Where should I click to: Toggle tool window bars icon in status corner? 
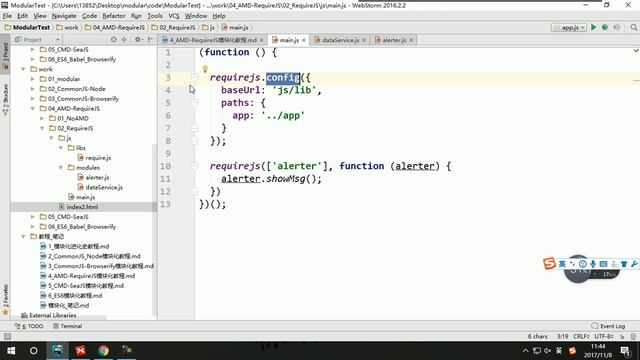point(7,336)
